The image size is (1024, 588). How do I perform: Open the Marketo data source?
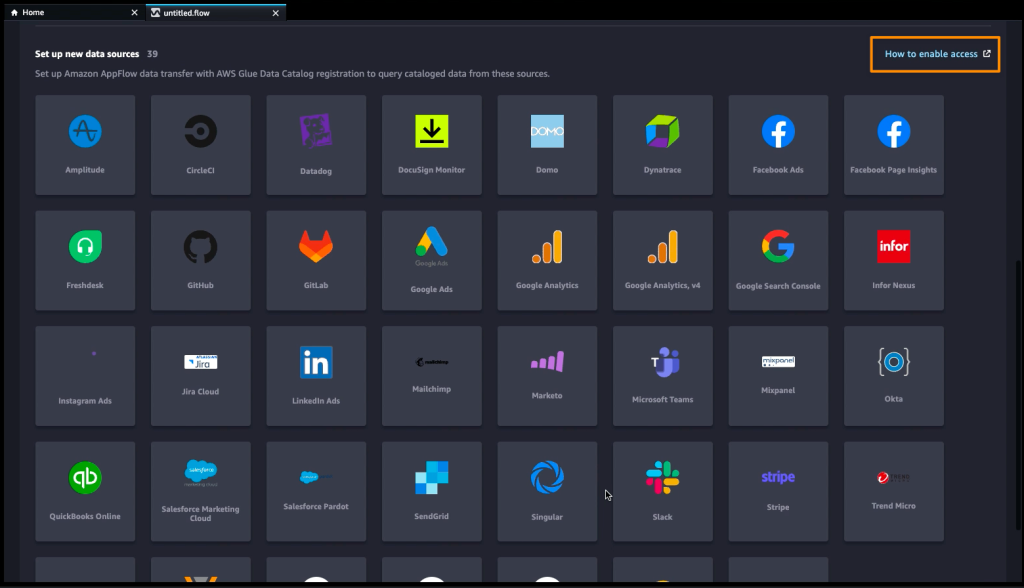tap(547, 376)
